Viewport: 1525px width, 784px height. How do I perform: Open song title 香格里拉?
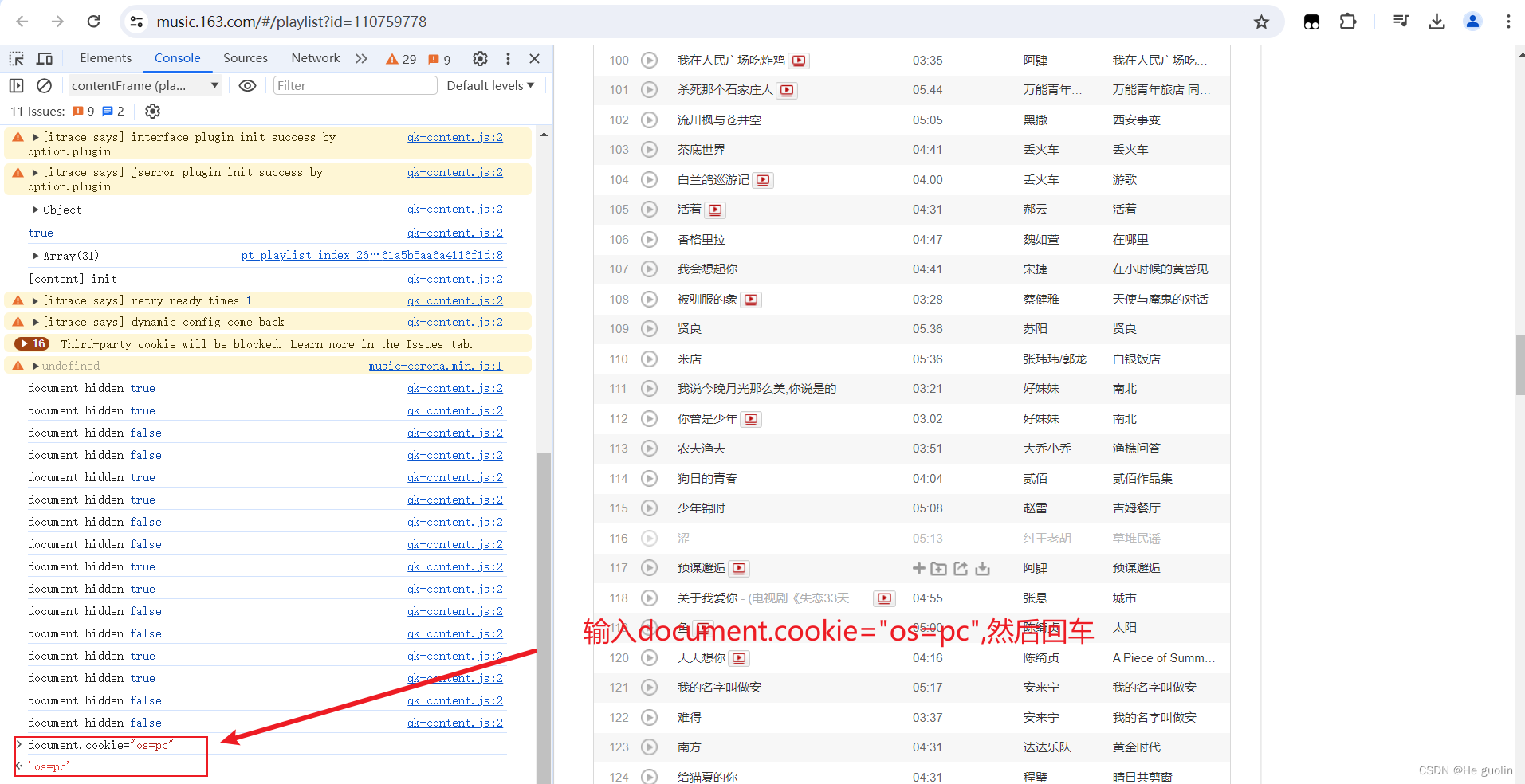(702, 240)
